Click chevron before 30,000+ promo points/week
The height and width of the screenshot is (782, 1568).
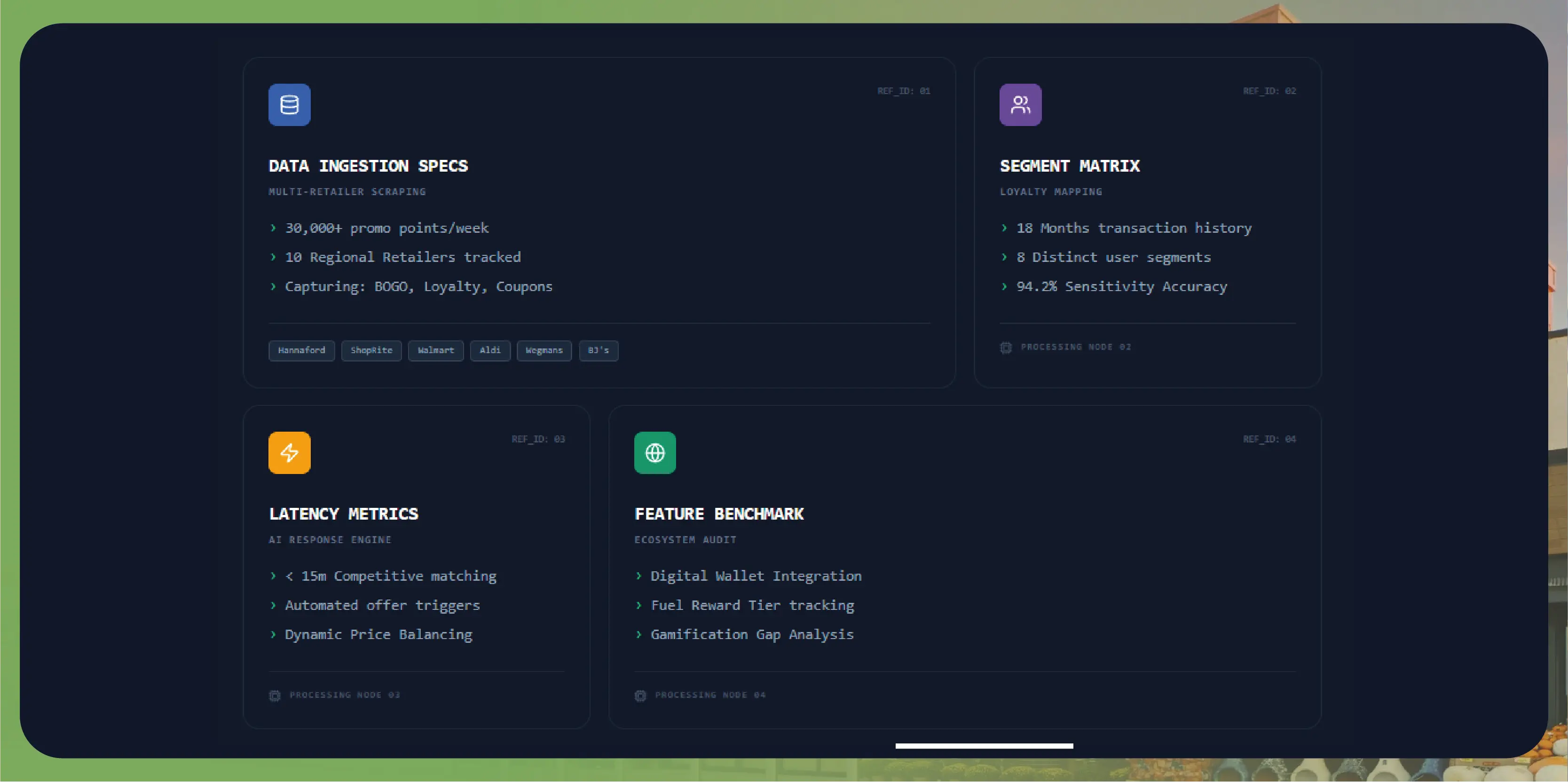[x=273, y=228]
